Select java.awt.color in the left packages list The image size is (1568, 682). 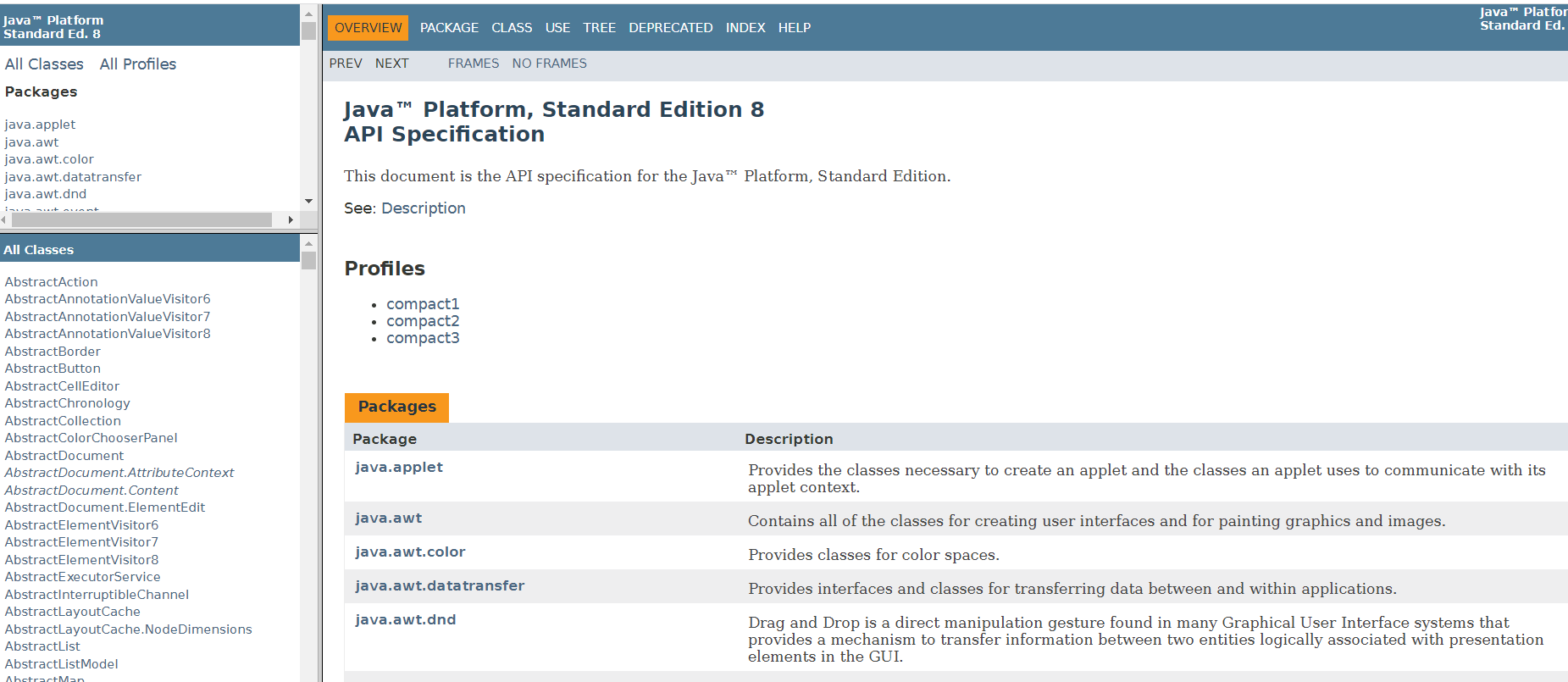tap(49, 159)
